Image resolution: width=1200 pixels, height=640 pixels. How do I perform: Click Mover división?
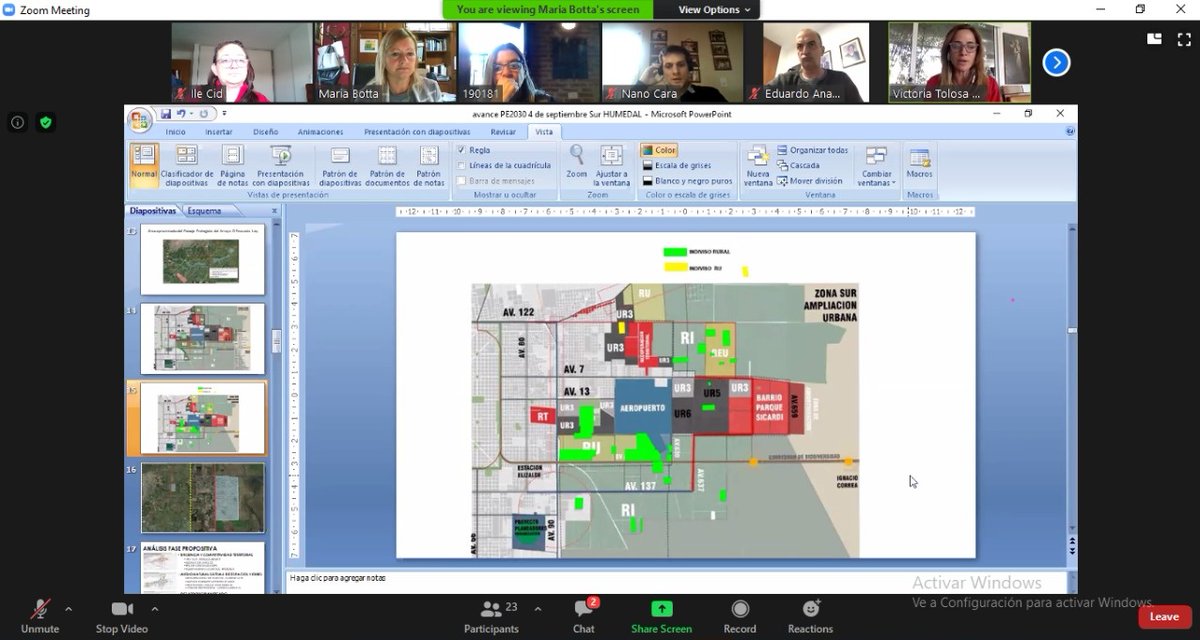tap(809, 181)
